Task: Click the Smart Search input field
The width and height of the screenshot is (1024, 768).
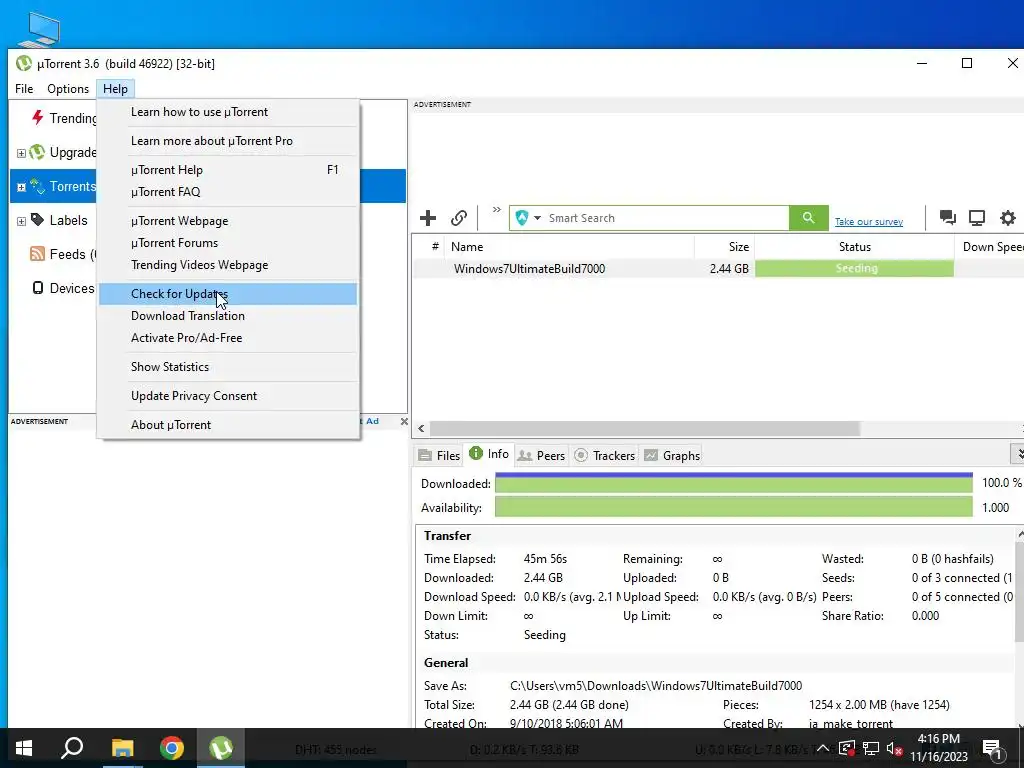Action: click(x=666, y=218)
